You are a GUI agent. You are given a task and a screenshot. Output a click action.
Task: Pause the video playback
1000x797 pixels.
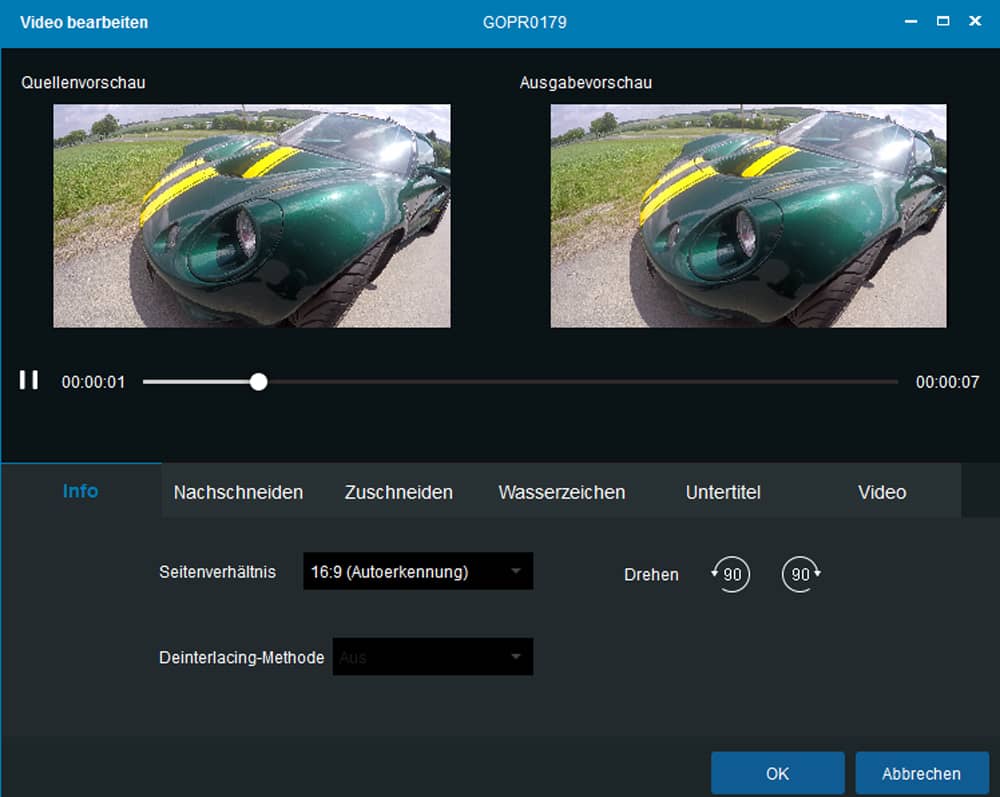point(29,380)
